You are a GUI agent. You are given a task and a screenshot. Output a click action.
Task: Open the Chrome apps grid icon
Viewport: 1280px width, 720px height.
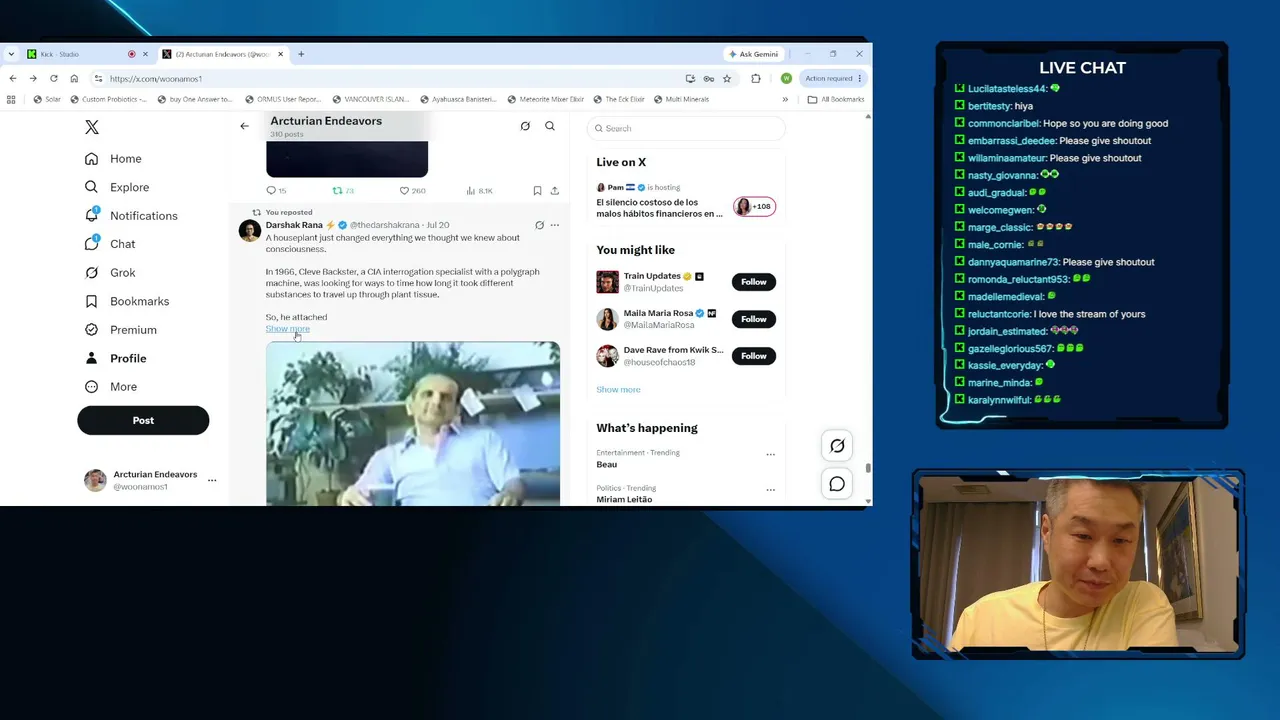(x=11, y=99)
